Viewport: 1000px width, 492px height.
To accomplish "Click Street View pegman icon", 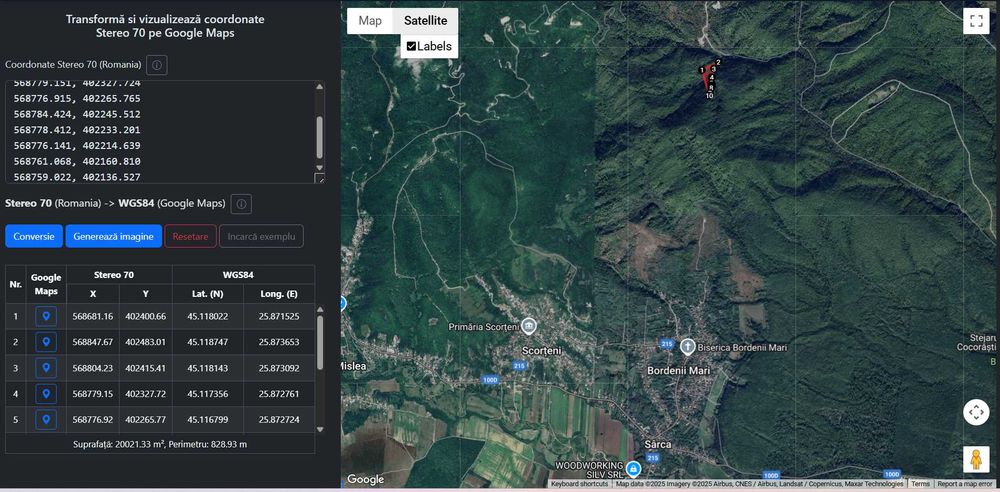I will pos(976,459).
